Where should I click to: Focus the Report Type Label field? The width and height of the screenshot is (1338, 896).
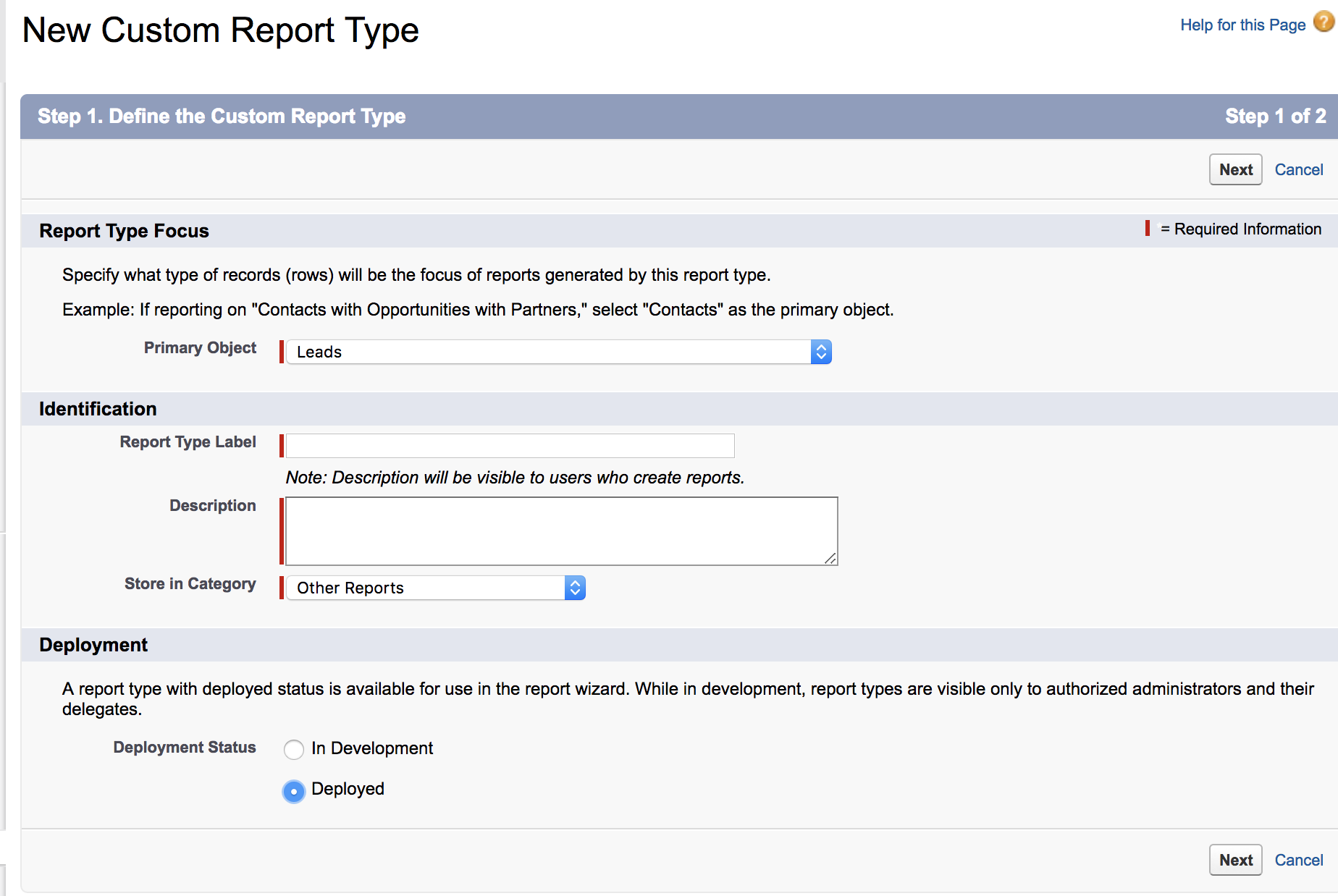(510, 446)
